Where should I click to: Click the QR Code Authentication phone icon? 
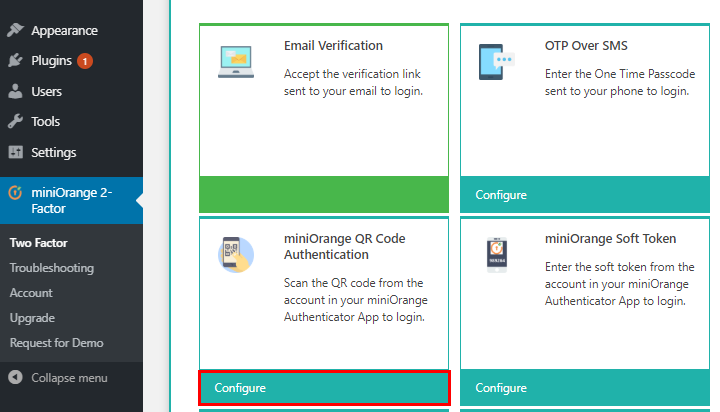click(236, 255)
